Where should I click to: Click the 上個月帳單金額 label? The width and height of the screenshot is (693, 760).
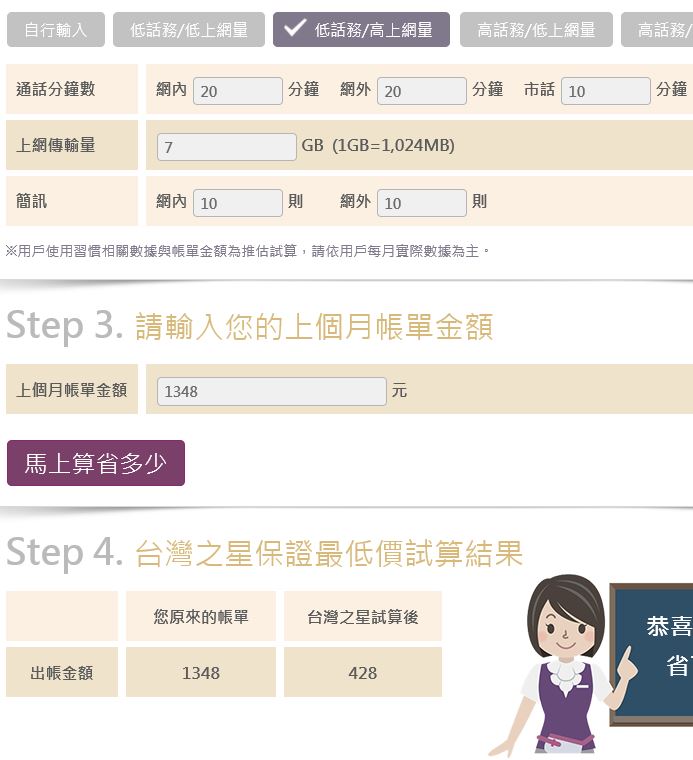(72, 389)
